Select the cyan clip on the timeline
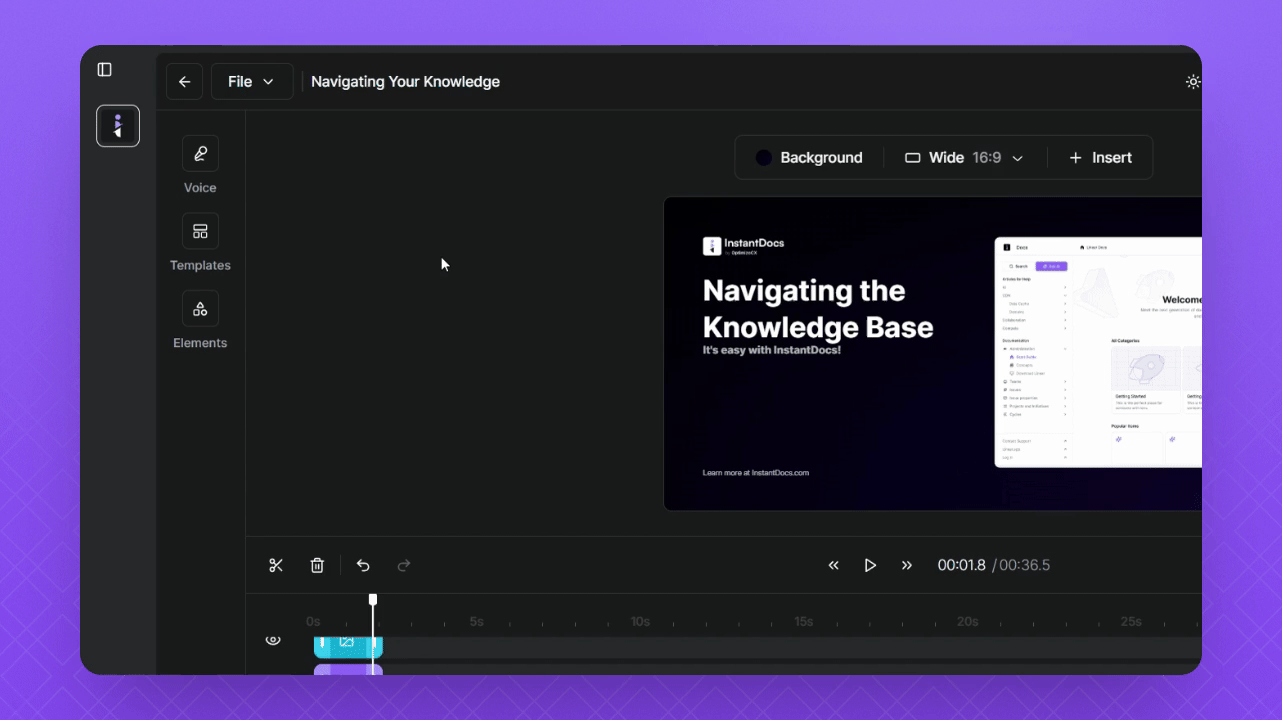Screen dimensions: 1282x720 [x=346, y=645]
